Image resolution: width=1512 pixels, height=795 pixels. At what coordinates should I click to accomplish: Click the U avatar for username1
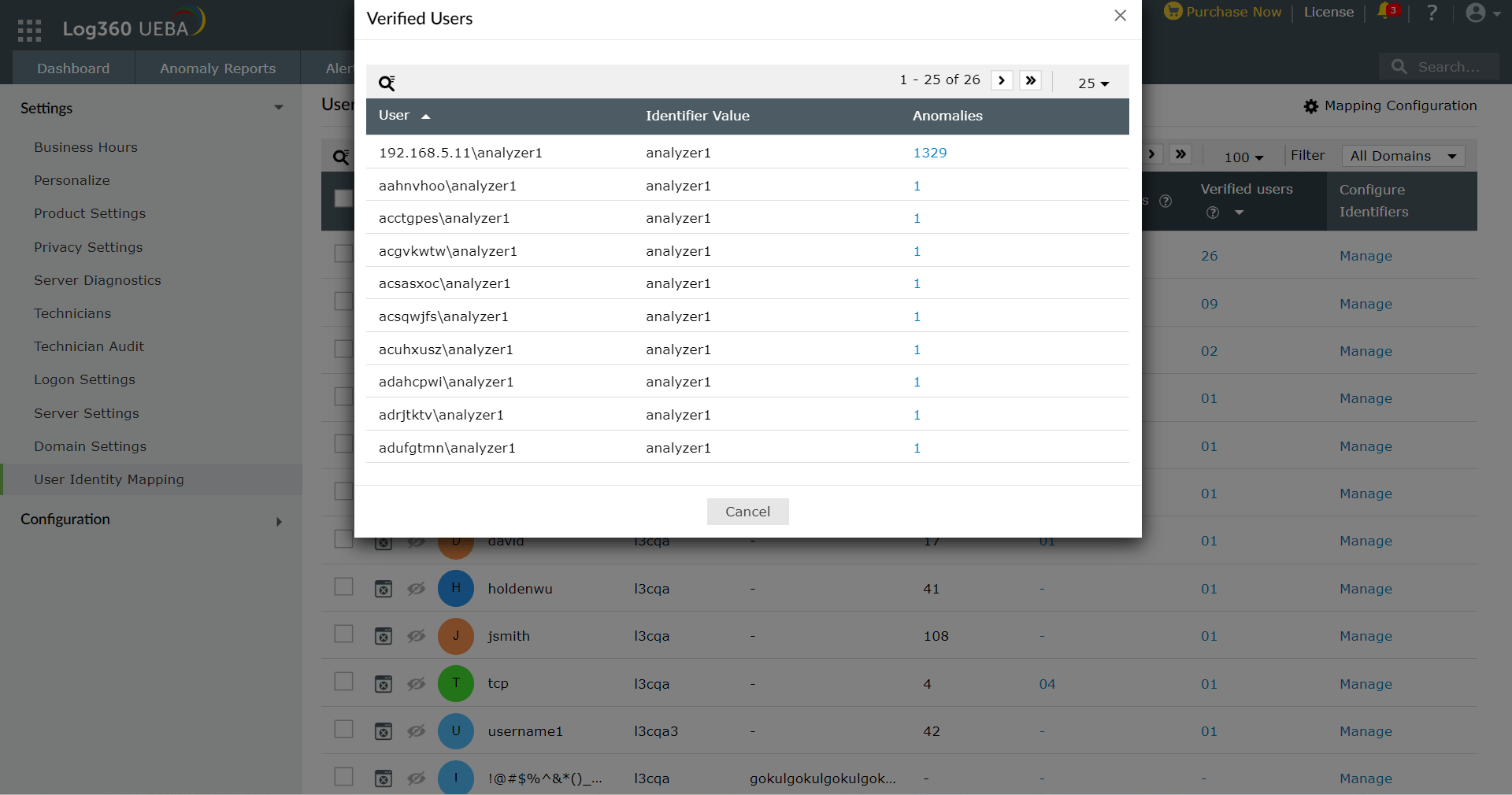pyautogui.click(x=456, y=731)
